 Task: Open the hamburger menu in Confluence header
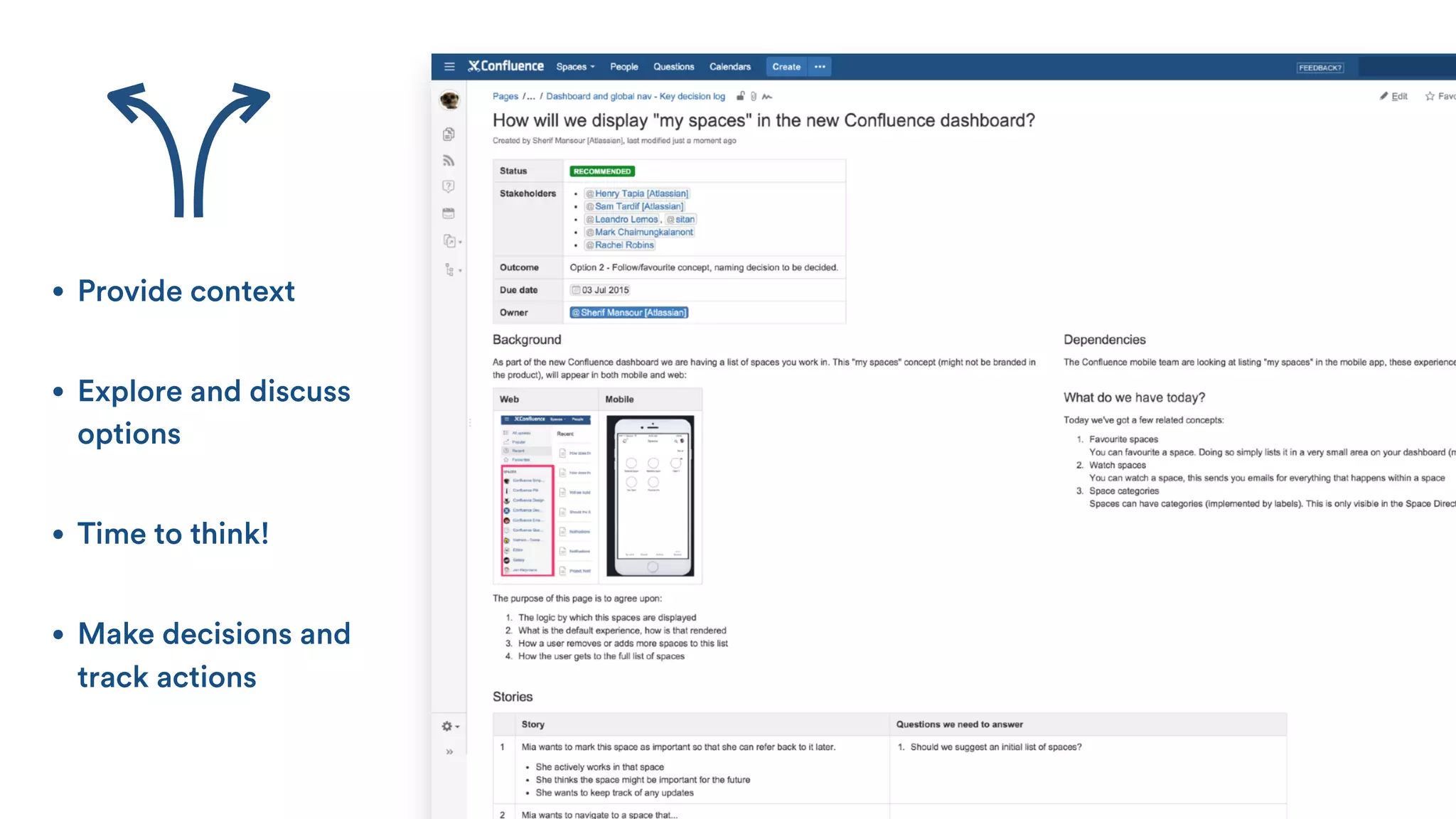(449, 66)
